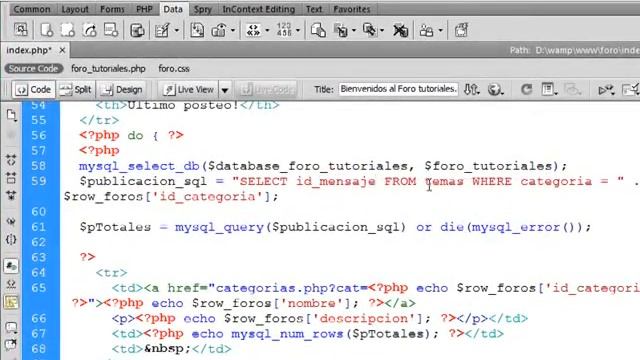Click the Dynamic Data icon
Image resolution: width=640 pixels, height=360 pixels.
(x=162, y=30)
